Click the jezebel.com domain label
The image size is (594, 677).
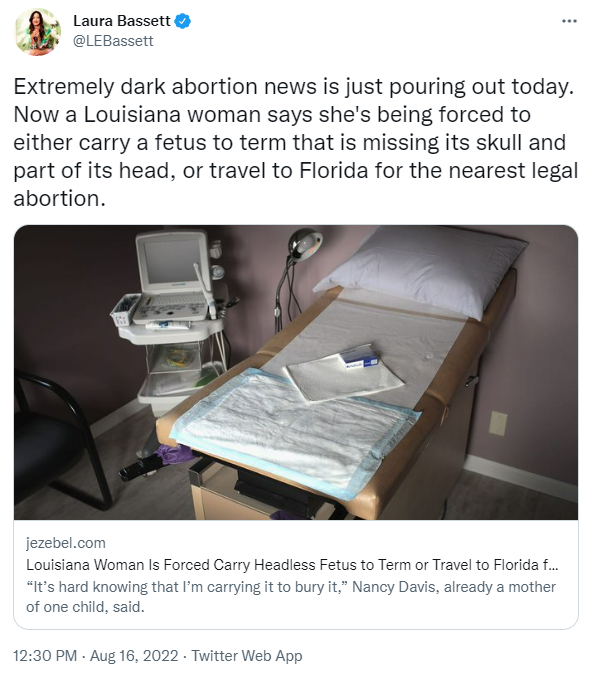(66, 543)
